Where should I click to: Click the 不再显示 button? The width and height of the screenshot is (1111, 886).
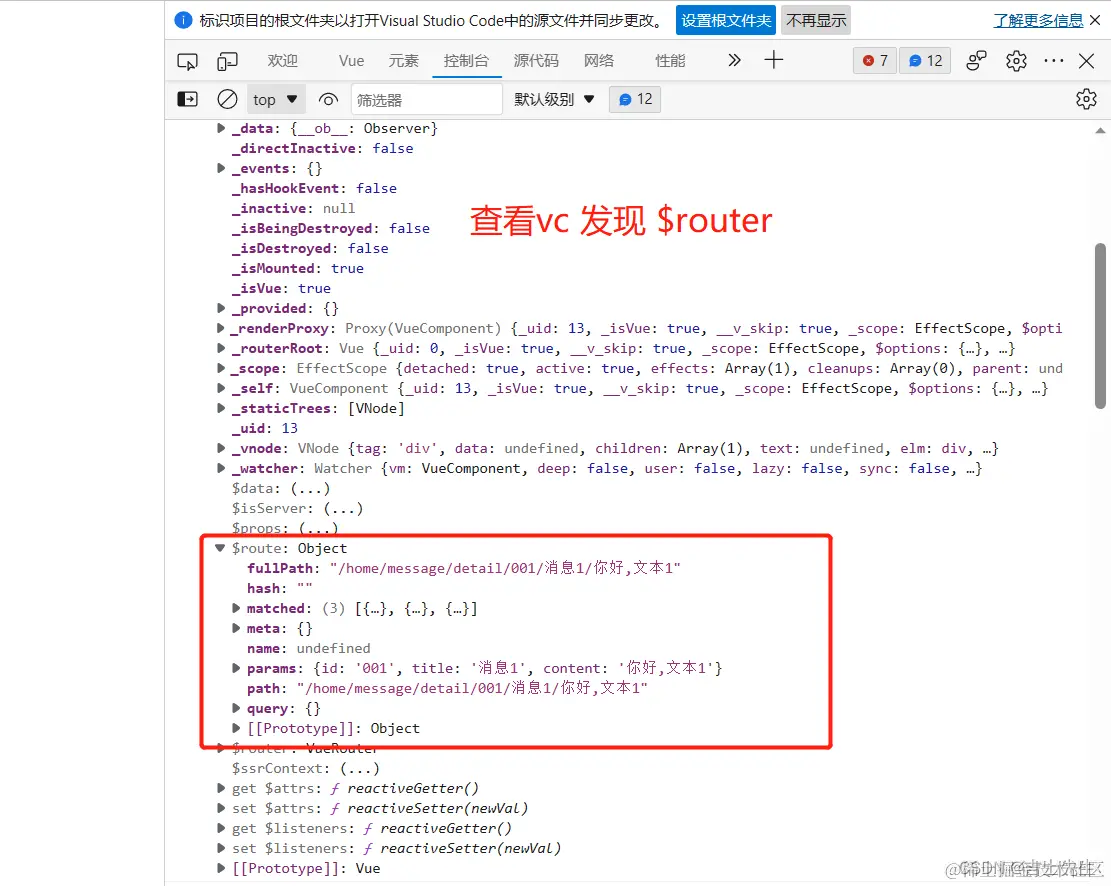coord(816,21)
